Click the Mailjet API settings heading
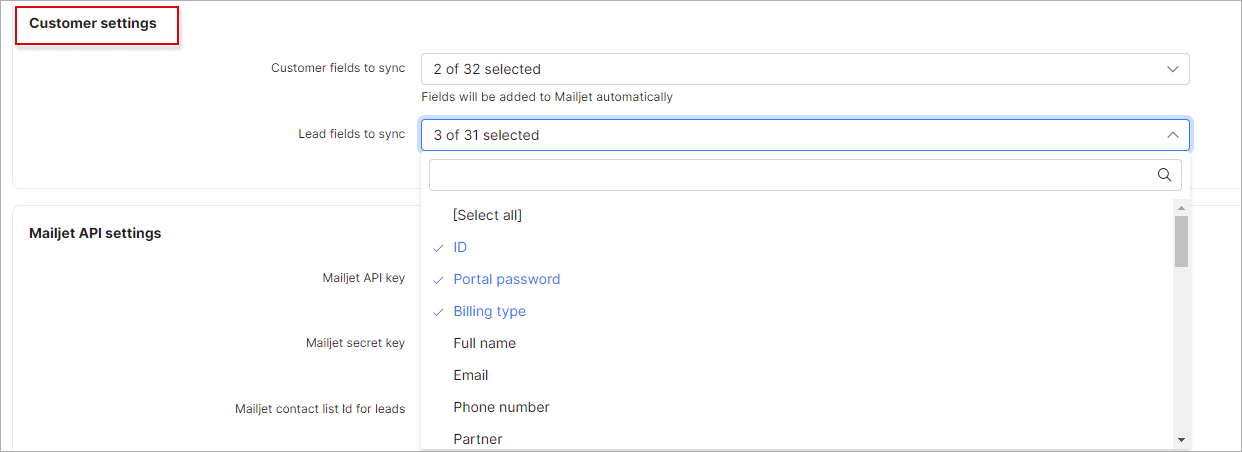This screenshot has width=1242, height=452. (95, 233)
